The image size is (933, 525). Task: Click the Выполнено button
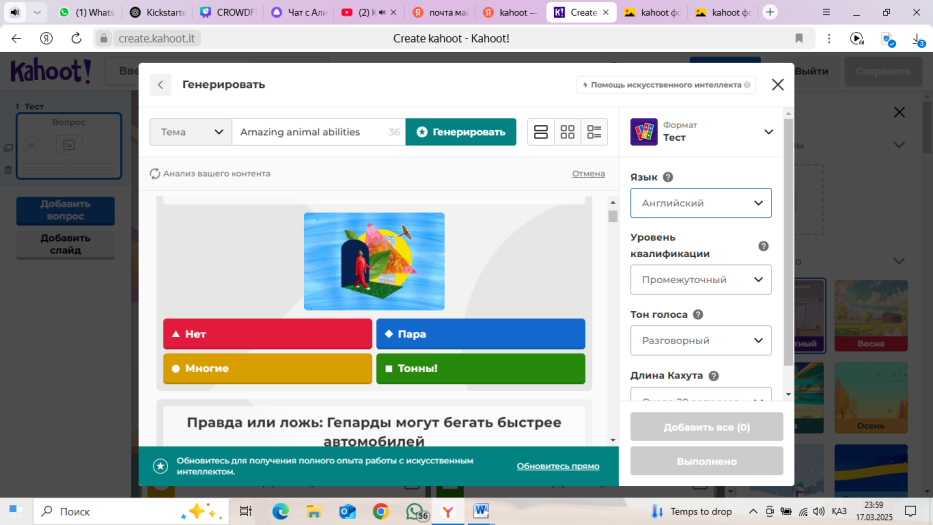click(706, 461)
